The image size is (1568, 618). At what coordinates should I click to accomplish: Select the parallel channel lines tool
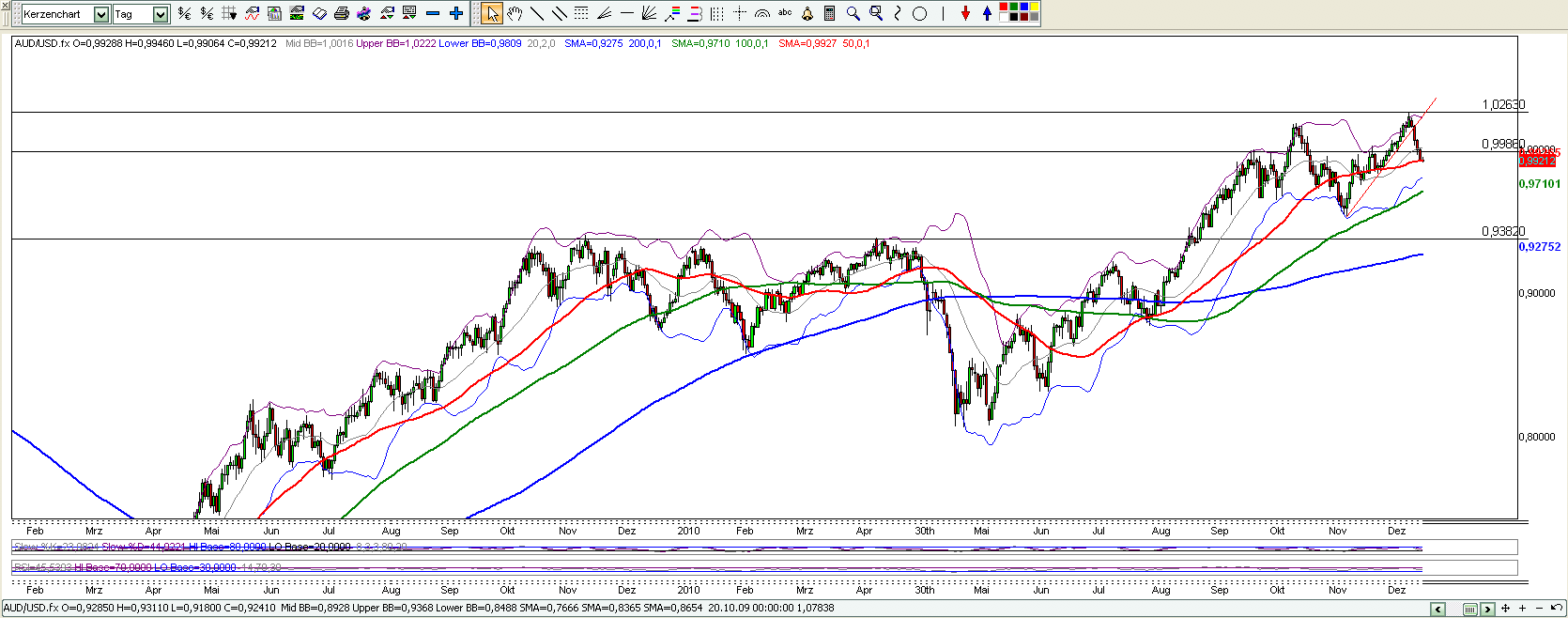[x=560, y=13]
